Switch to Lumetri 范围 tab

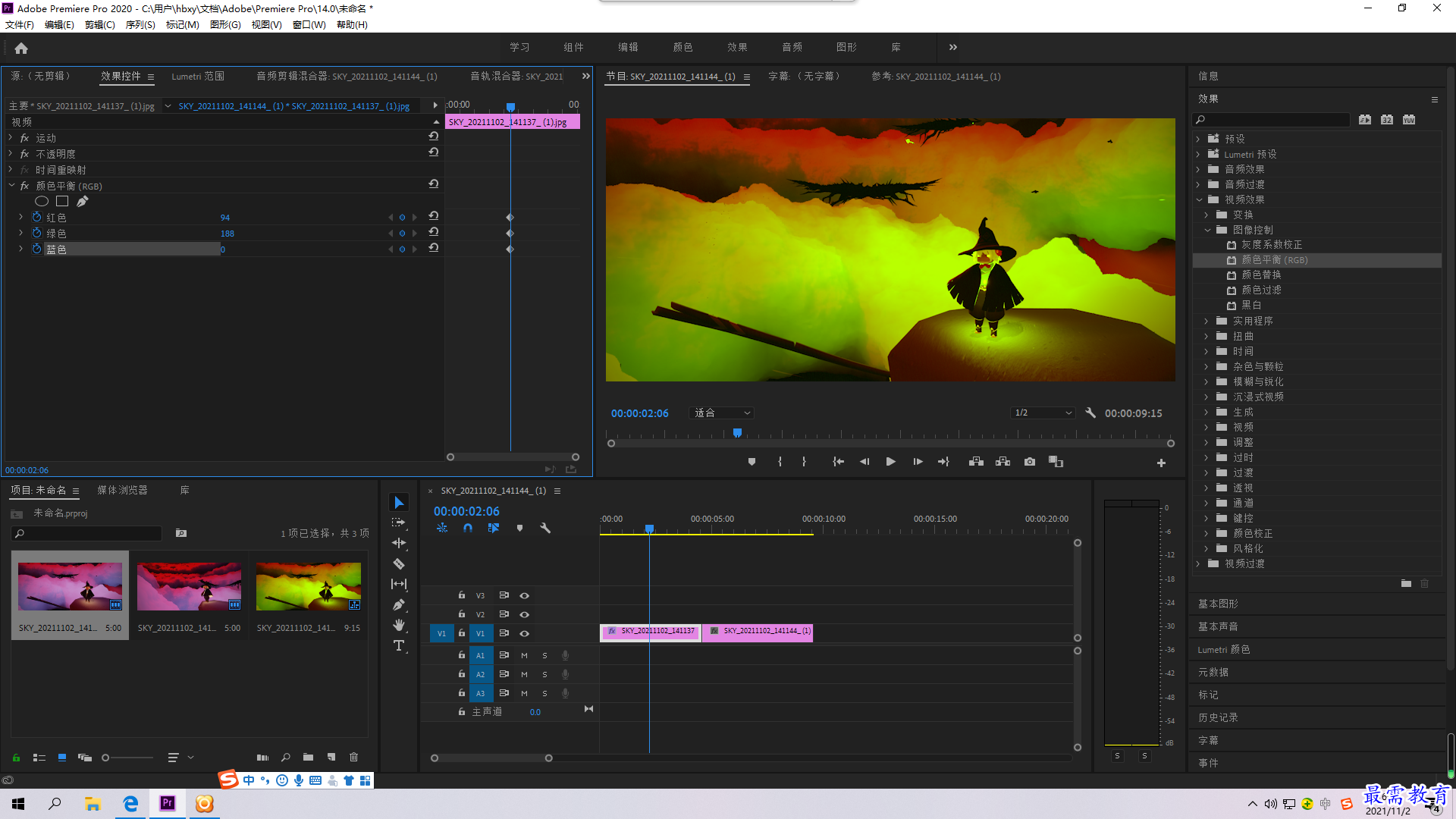pos(198,77)
